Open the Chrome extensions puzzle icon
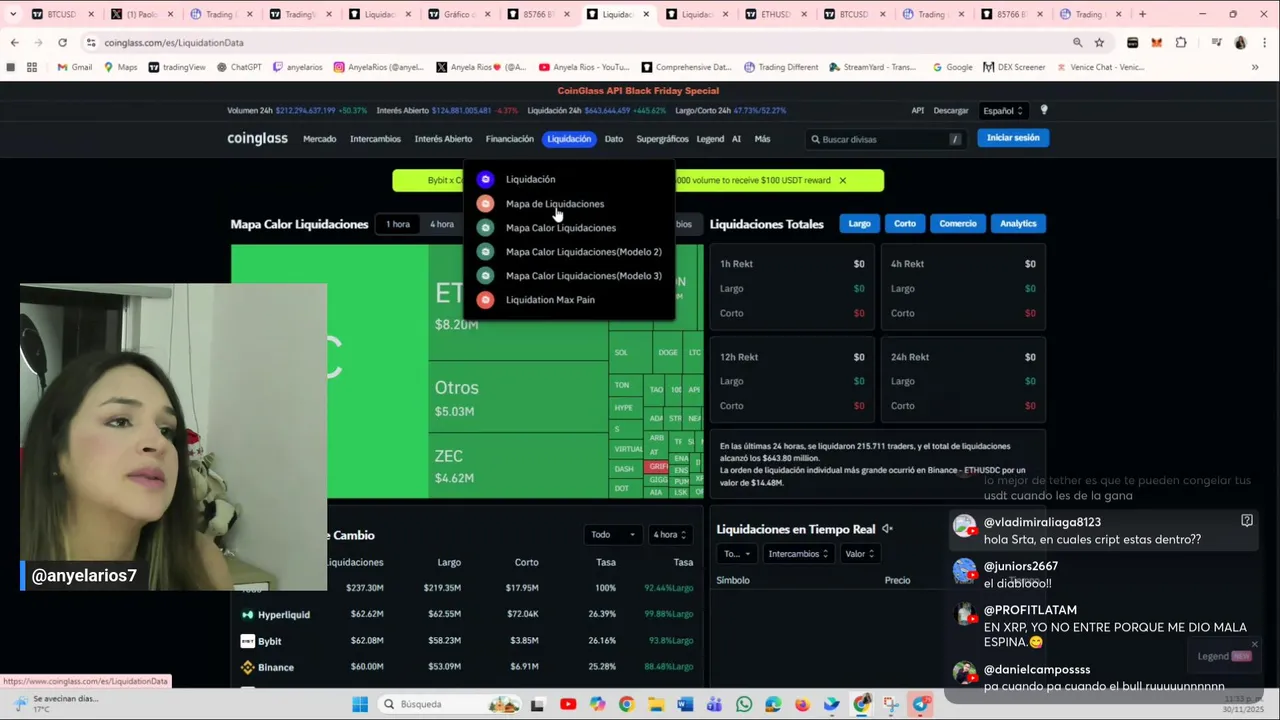The height and width of the screenshot is (720, 1280). tap(1181, 42)
